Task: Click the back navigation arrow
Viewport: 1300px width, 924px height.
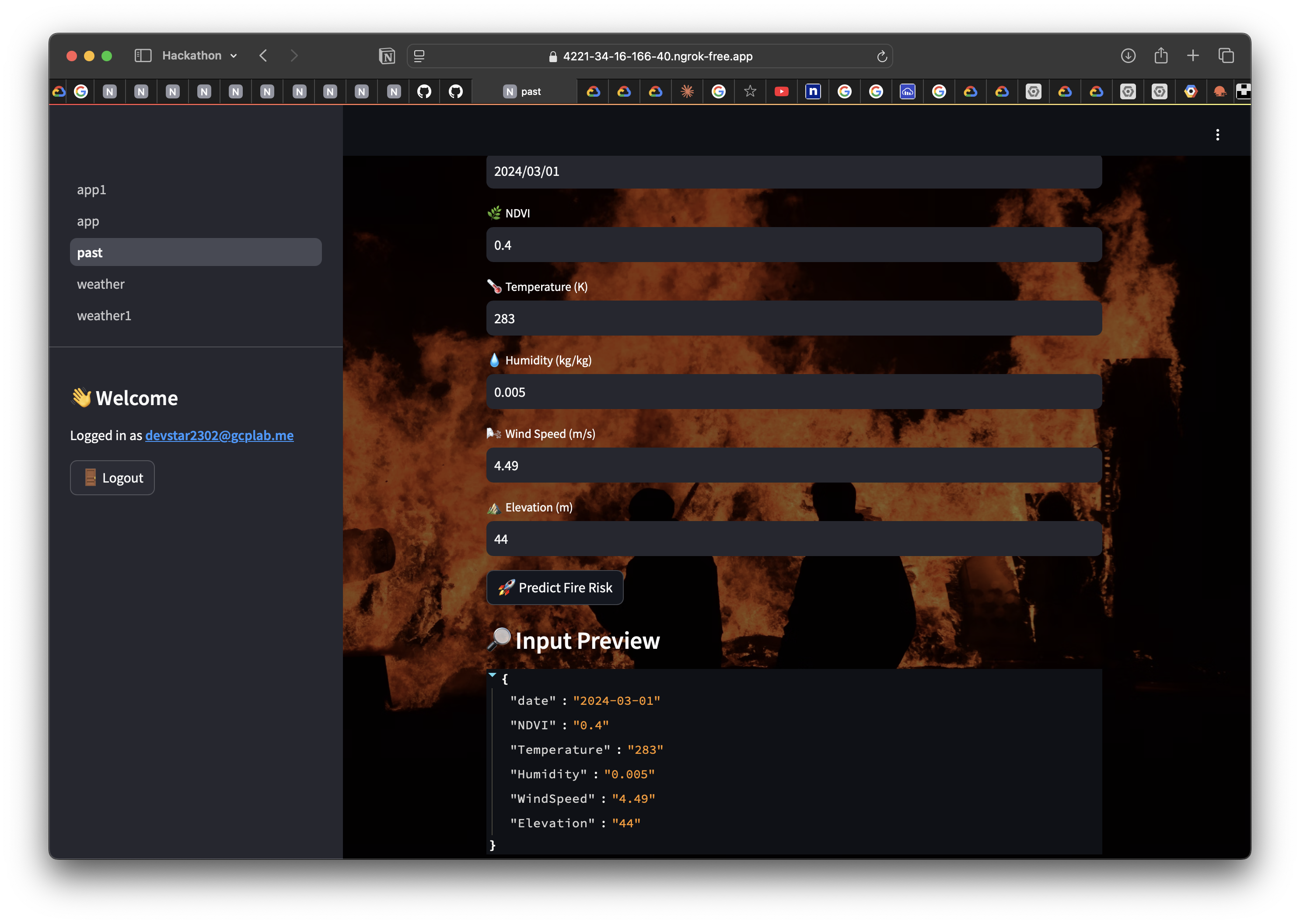Action: tap(263, 56)
